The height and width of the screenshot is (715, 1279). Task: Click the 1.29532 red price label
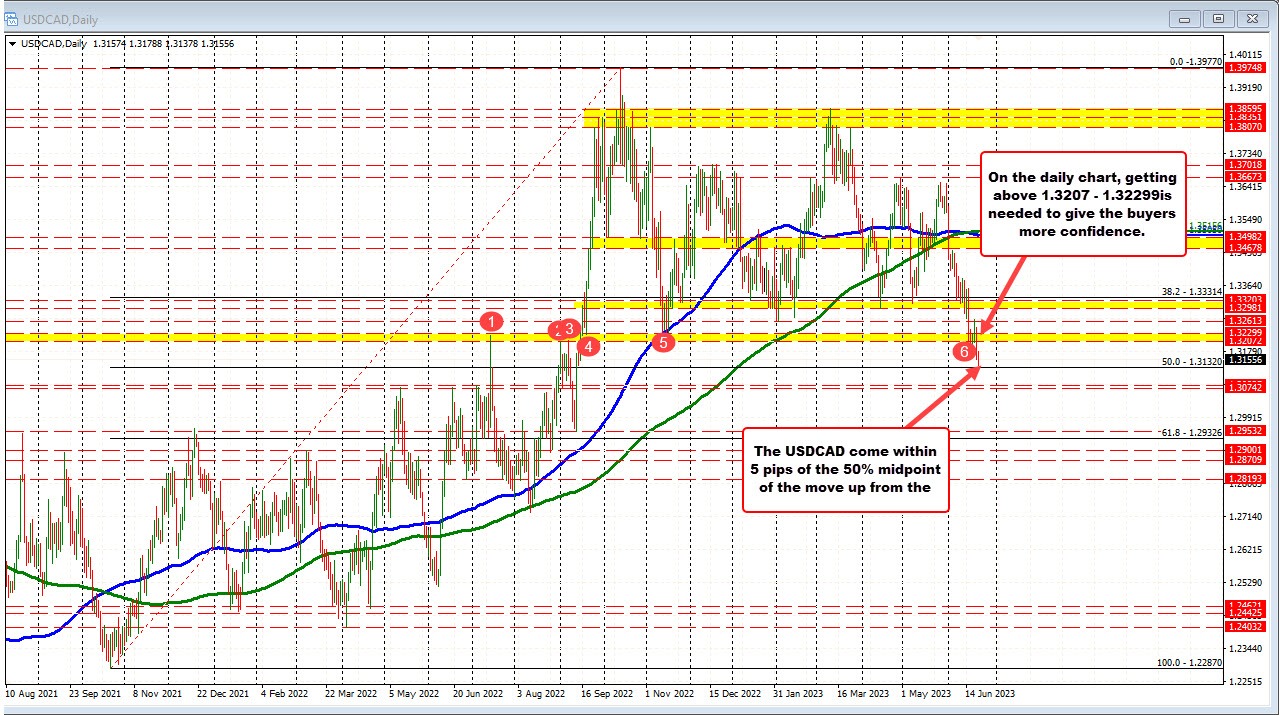coord(1248,430)
